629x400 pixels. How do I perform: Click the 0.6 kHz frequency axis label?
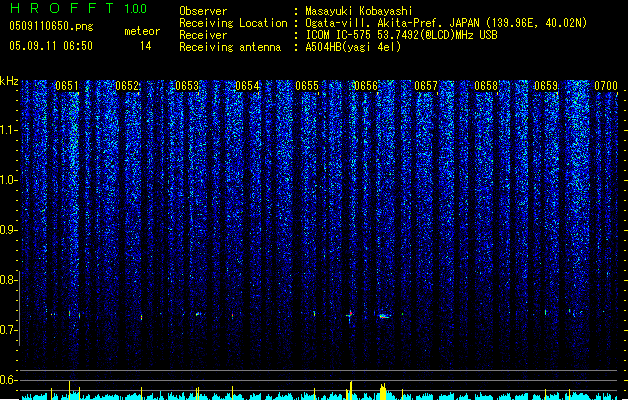(x=8, y=380)
